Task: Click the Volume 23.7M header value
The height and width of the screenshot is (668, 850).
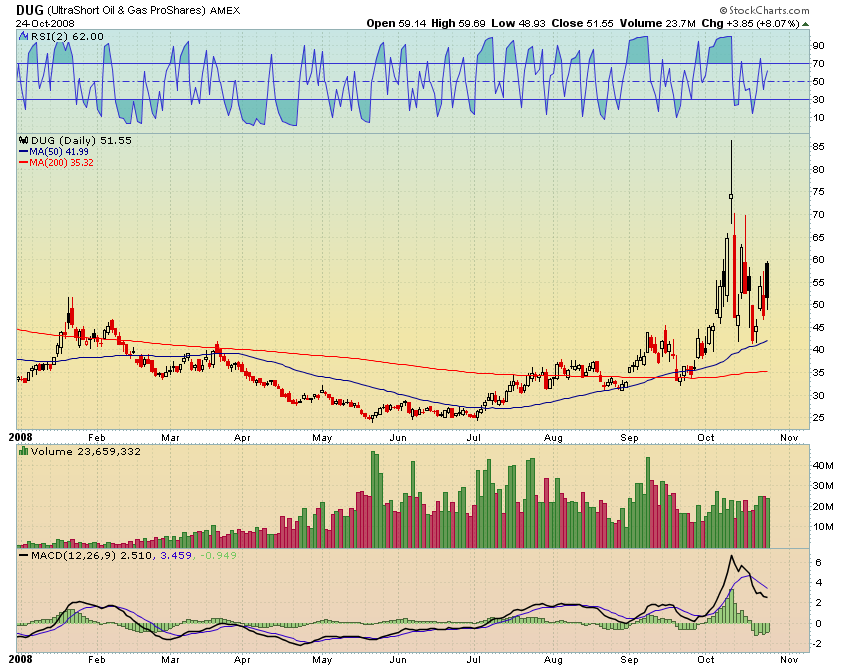Action: tap(657, 23)
